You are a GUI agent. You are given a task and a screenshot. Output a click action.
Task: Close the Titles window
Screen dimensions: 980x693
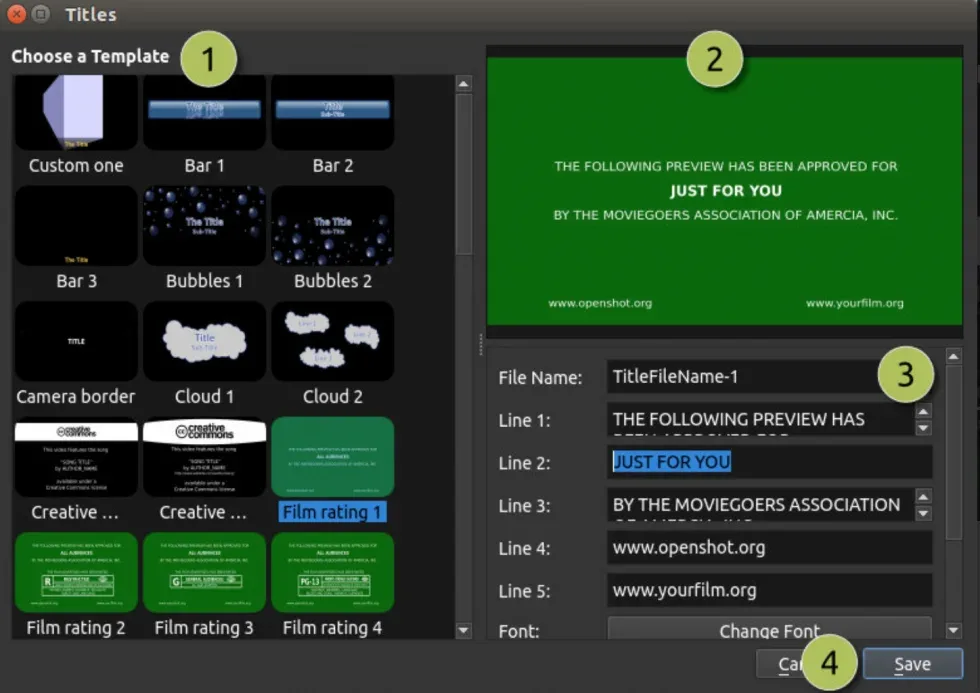pos(17,14)
